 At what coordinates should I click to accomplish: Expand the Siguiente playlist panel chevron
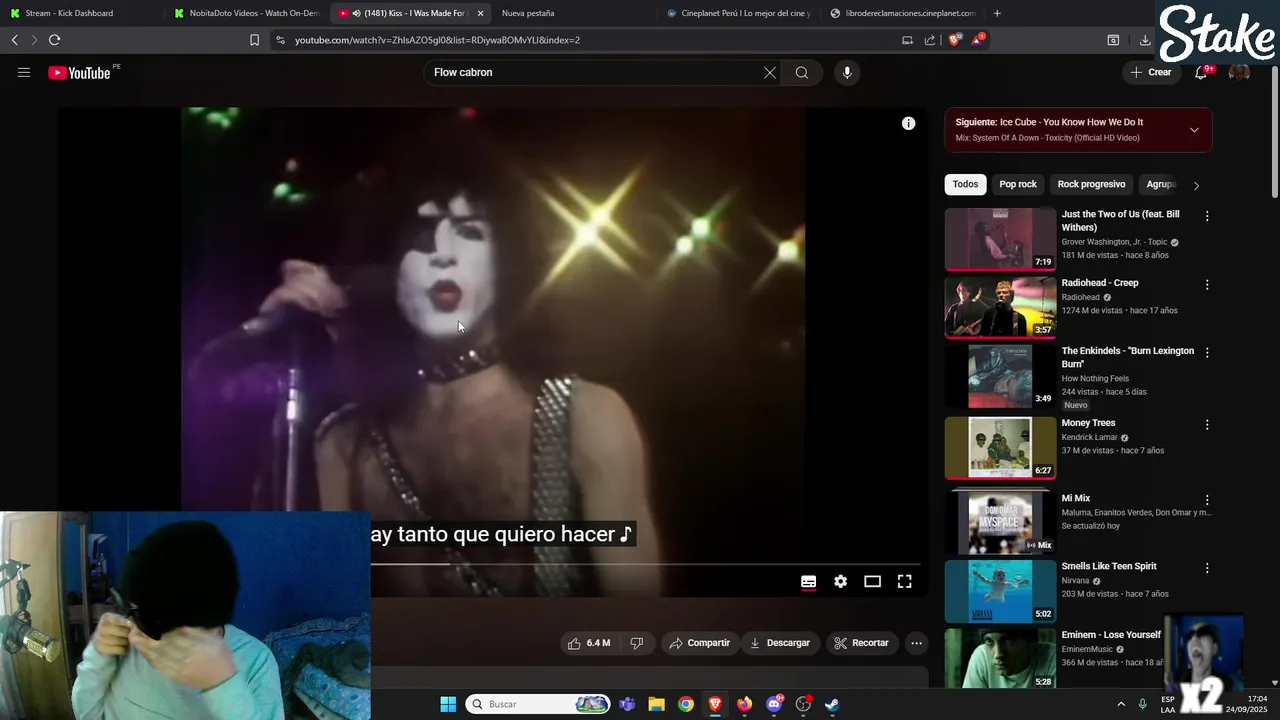coord(1194,130)
